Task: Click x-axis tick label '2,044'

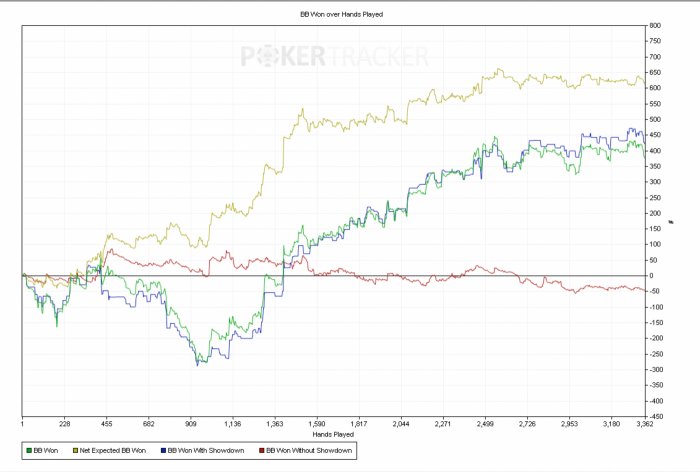Action: (401, 424)
